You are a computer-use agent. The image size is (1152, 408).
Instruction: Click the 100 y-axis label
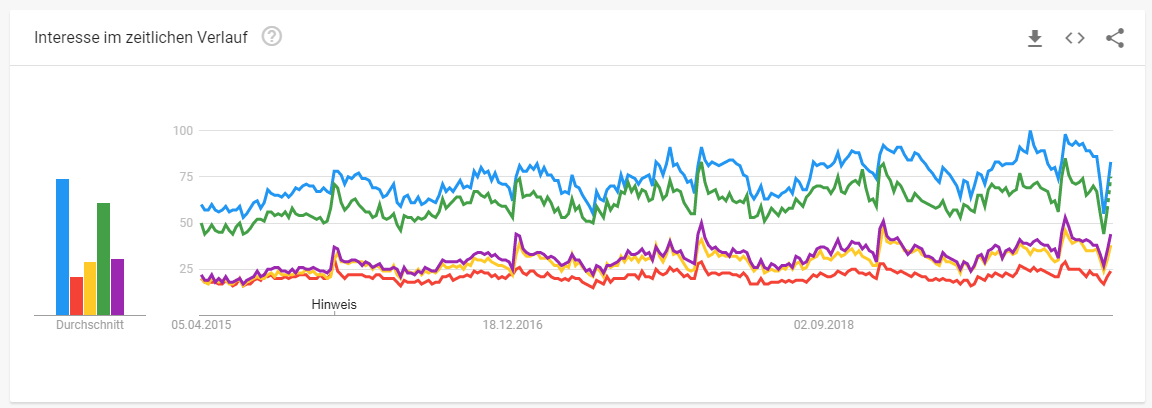pos(181,131)
